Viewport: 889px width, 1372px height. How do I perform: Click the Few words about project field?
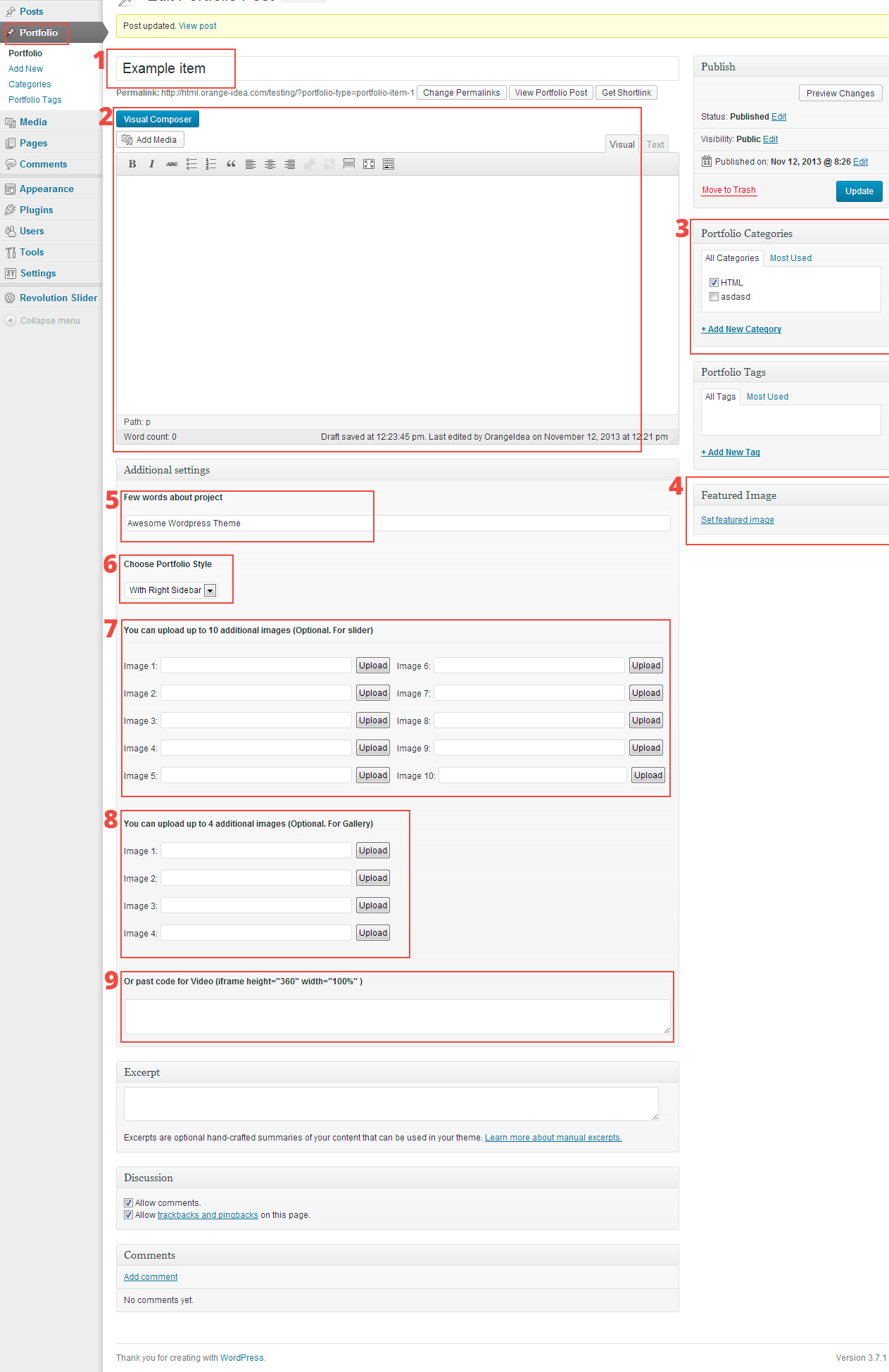[x=398, y=523]
